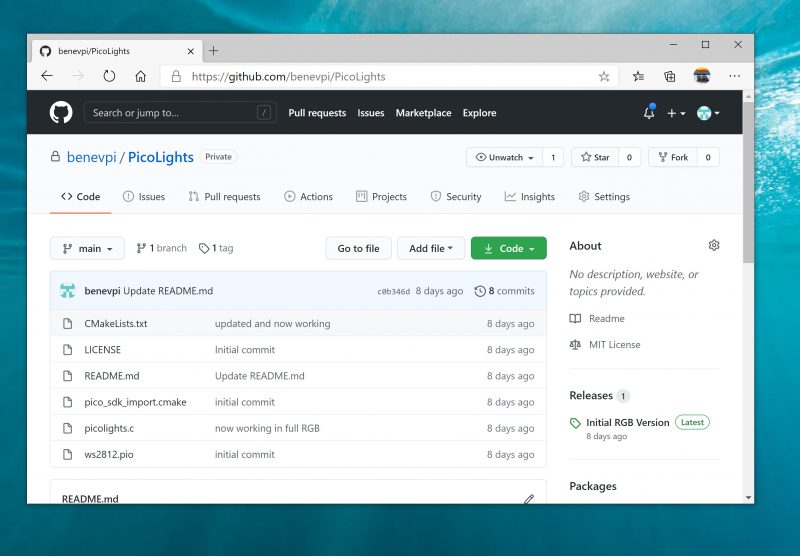The width and height of the screenshot is (800, 556).
Task: Go to browser home page
Action: [140, 76]
